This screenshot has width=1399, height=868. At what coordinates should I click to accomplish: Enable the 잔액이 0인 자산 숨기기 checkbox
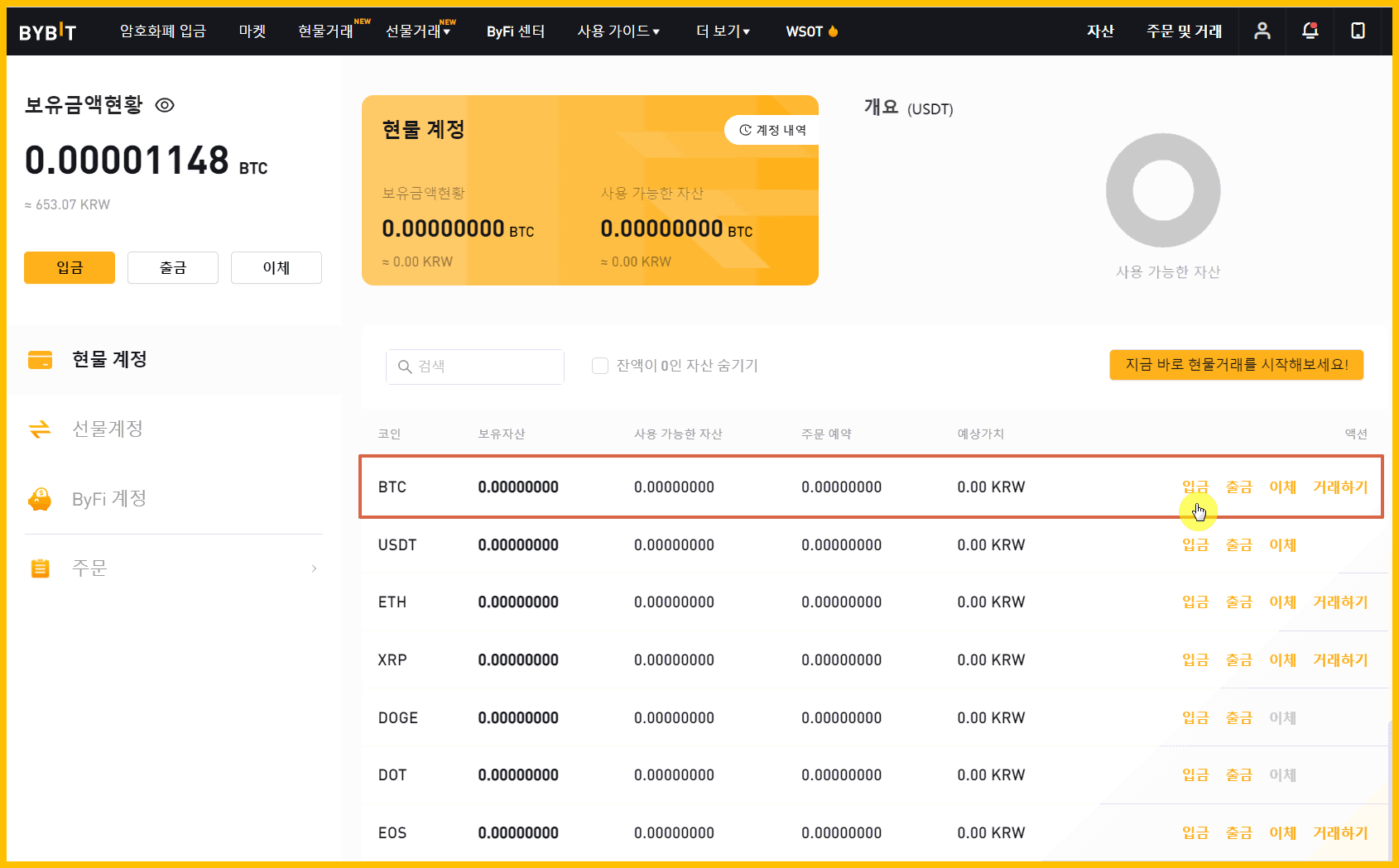(x=600, y=366)
